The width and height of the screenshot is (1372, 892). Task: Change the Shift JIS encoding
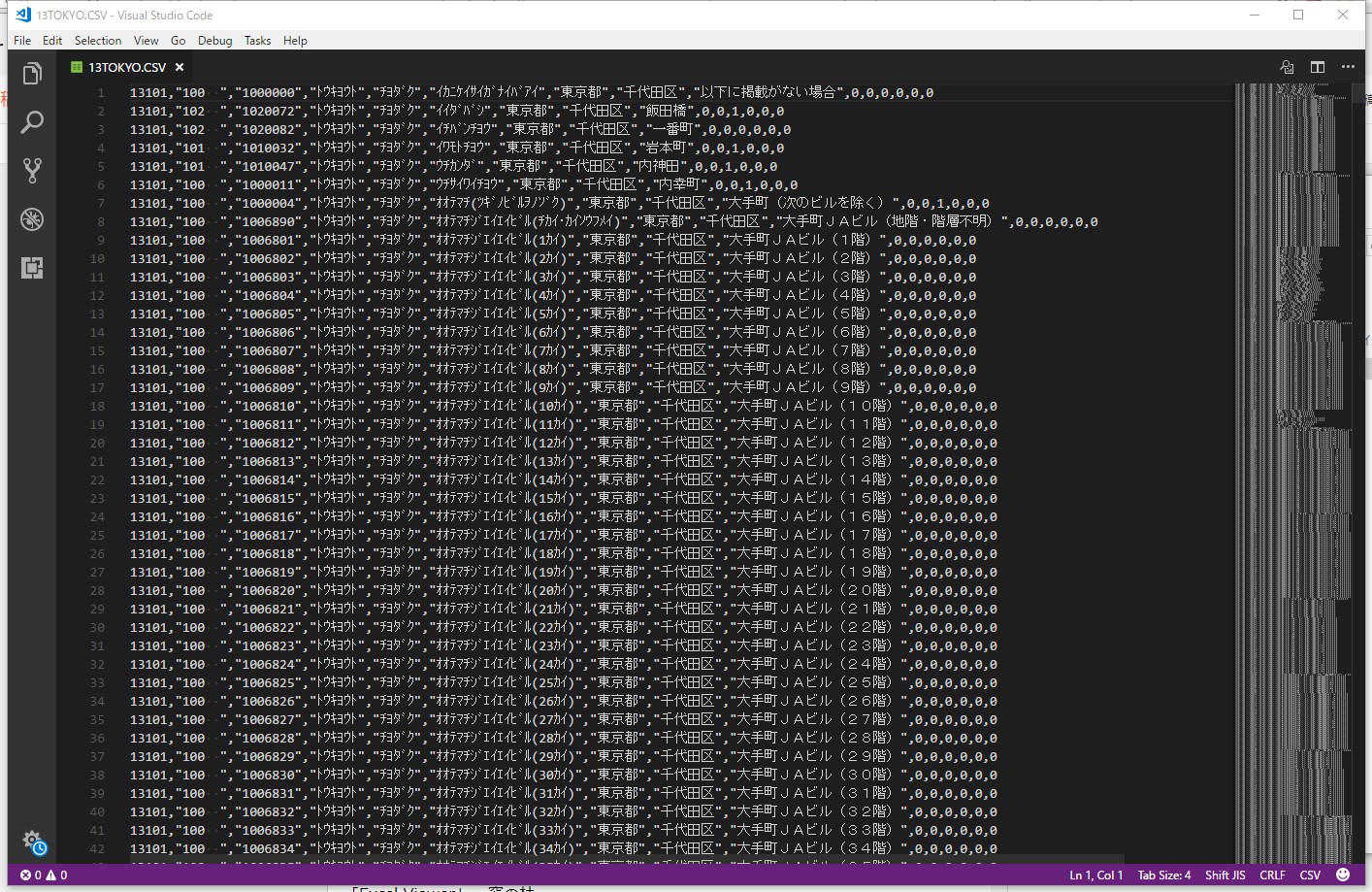click(1225, 875)
